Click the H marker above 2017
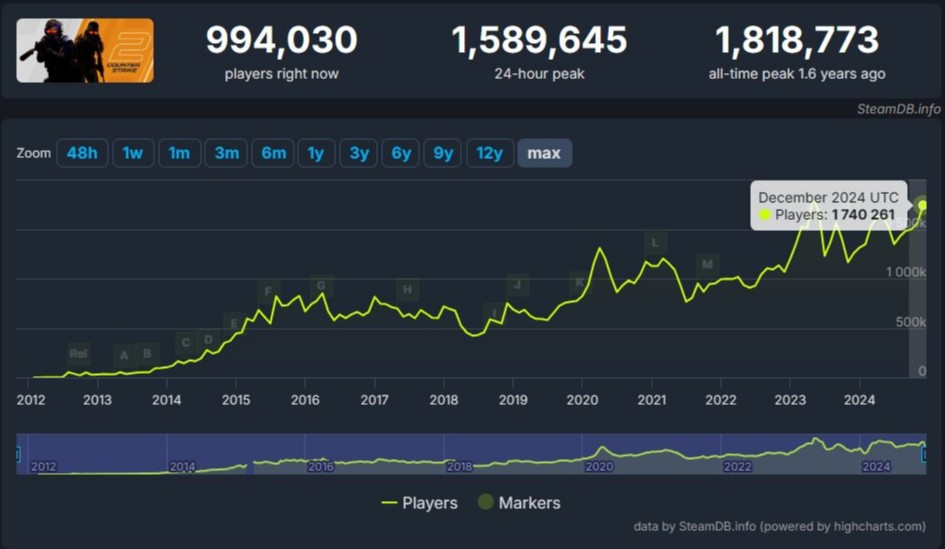945x549 pixels. (x=407, y=290)
